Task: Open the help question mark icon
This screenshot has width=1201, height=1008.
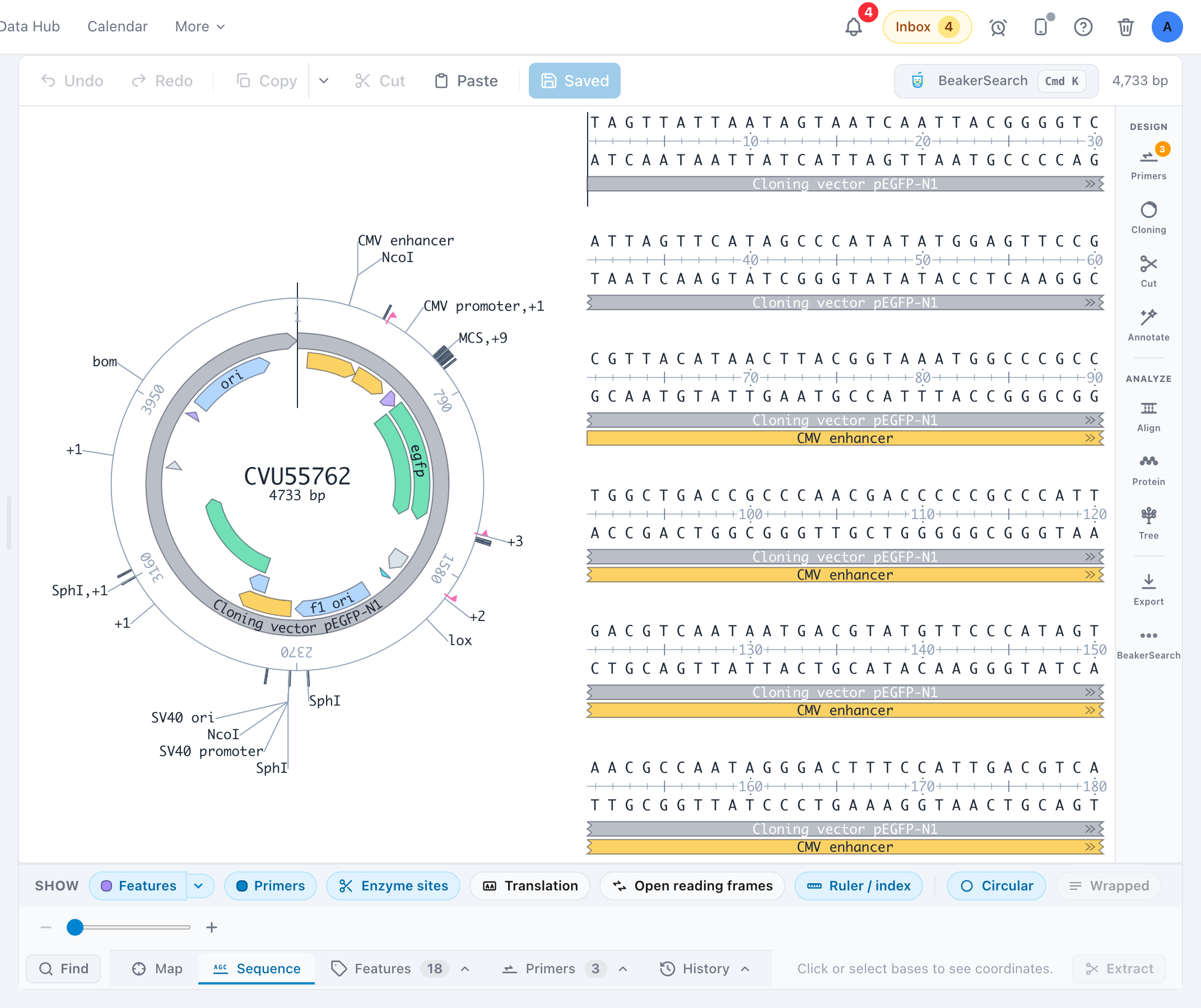Action: pos(1083,27)
